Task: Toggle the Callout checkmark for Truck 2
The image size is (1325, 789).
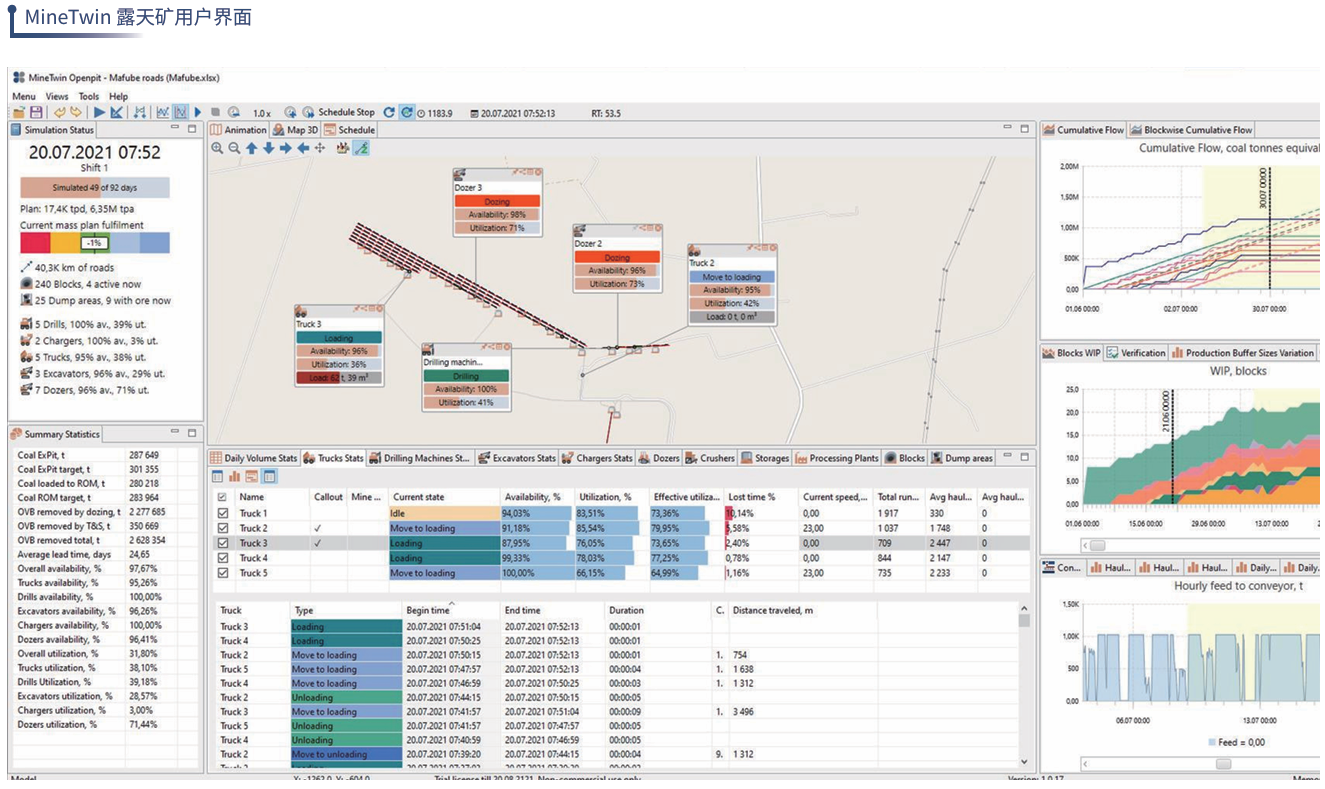Action: [x=318, y=528]
